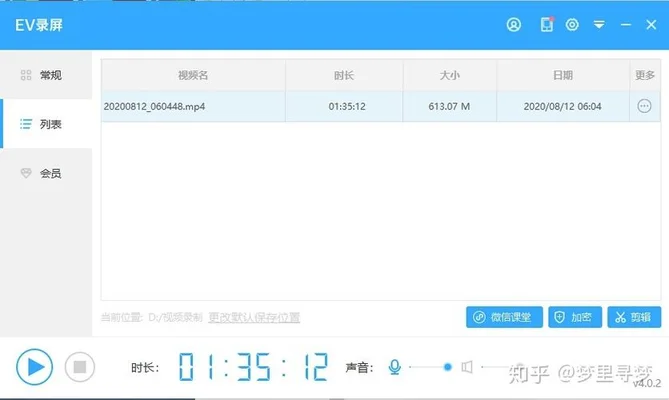Toggle the microphone icon
This screenshot has height=400, width=669.
click(395, 367)
